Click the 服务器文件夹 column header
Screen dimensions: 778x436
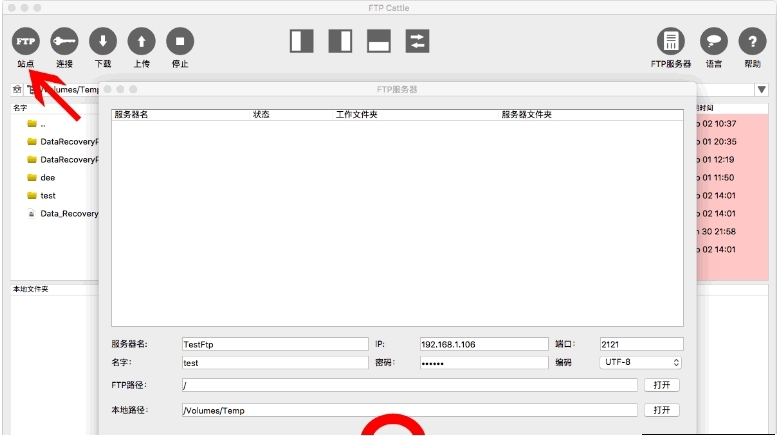coord(526,115)
